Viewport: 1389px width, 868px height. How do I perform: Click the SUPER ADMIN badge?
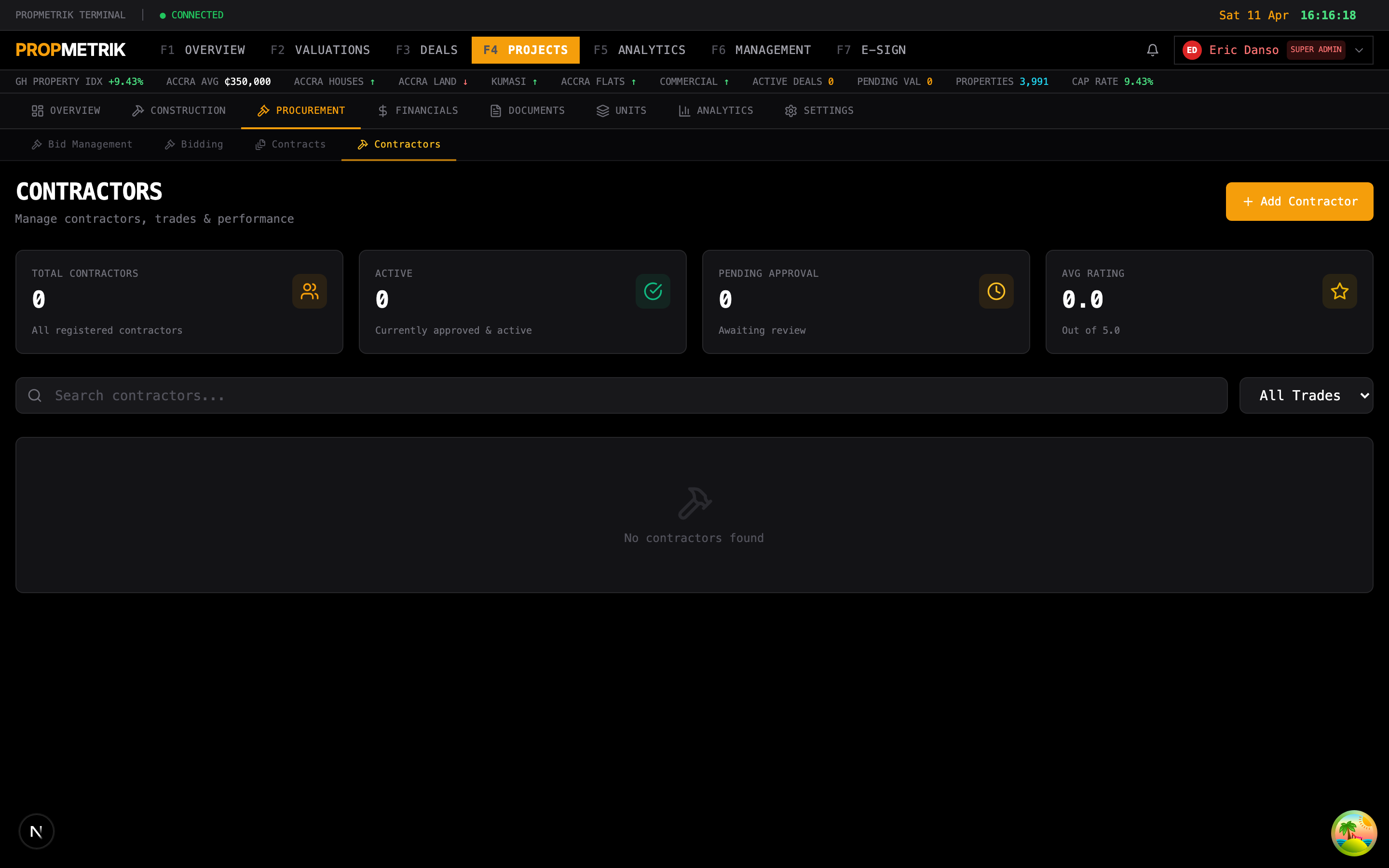tap(1316, 50)
